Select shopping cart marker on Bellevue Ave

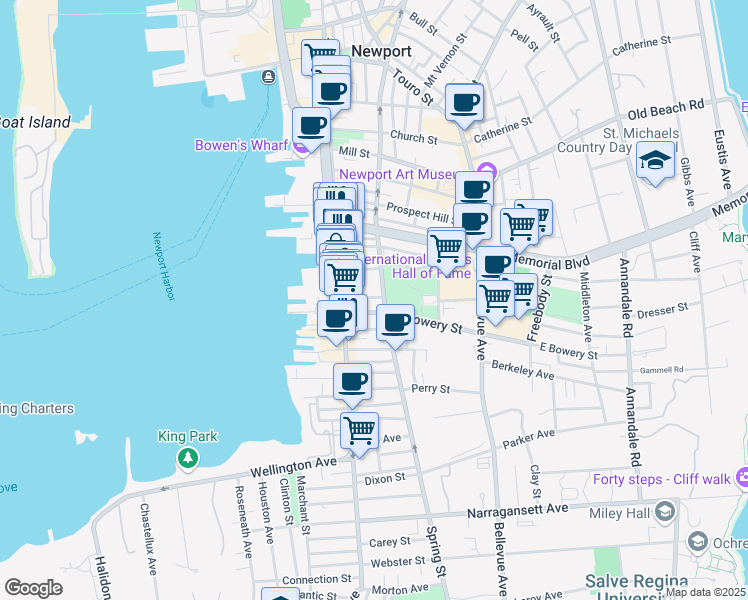click(x=495, y=302)
